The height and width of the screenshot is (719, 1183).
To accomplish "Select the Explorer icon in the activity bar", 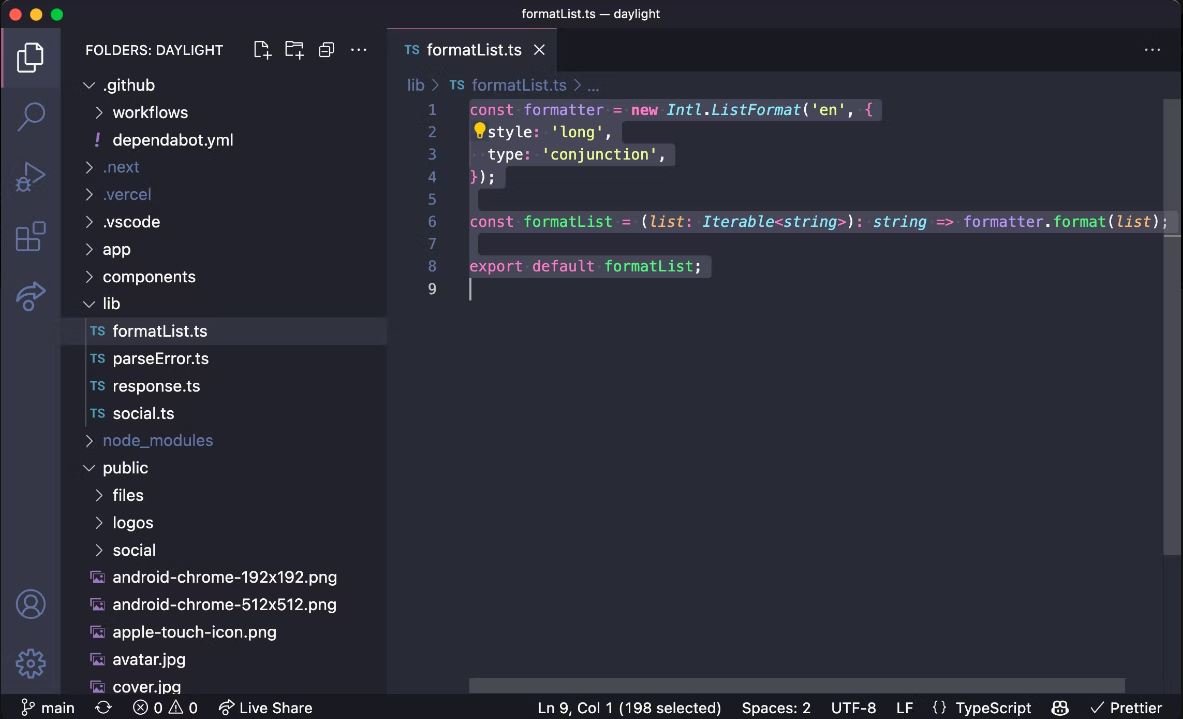I will (30, 58).
